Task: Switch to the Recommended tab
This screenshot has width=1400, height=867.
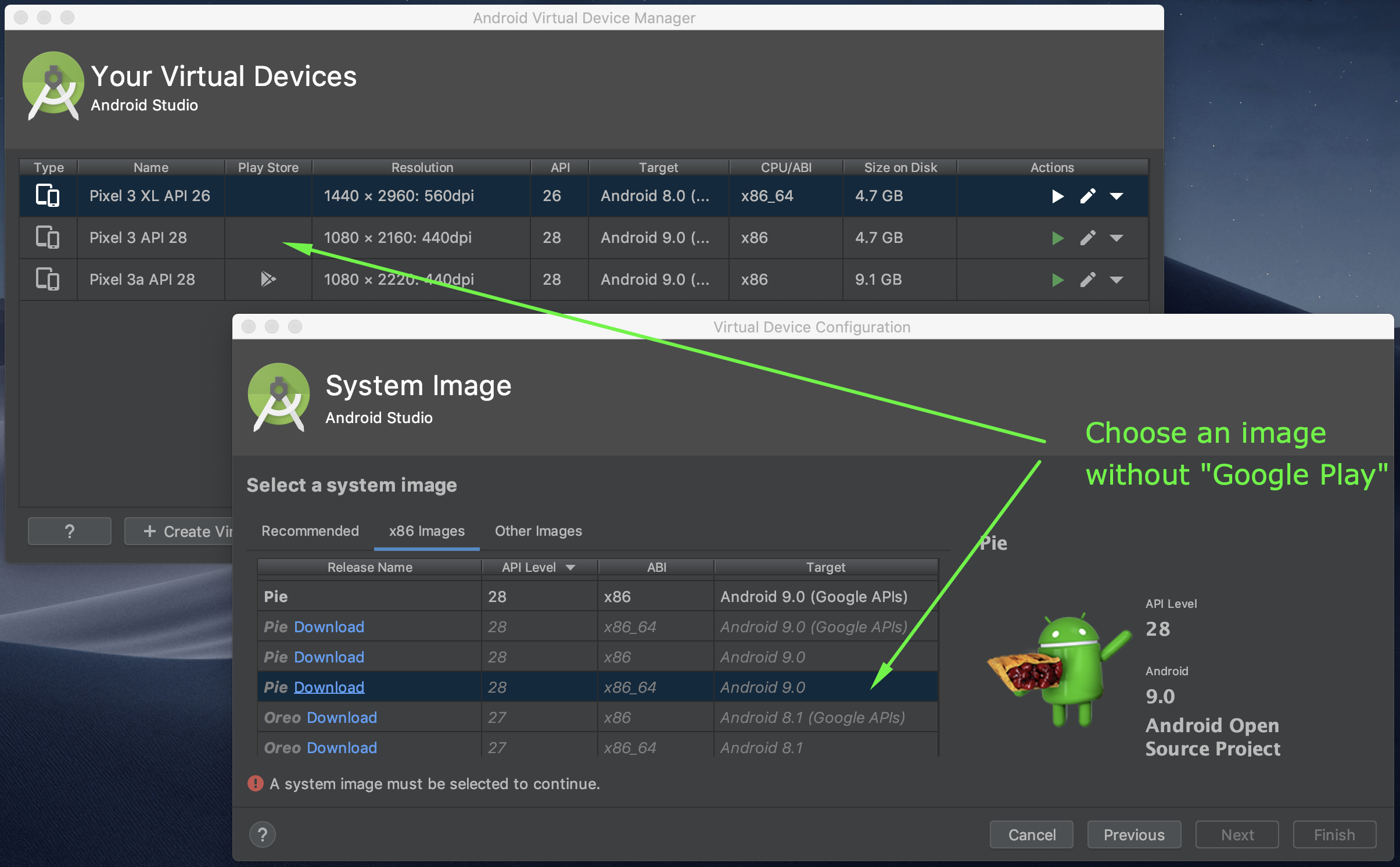Action: click(x=310, y=531)
